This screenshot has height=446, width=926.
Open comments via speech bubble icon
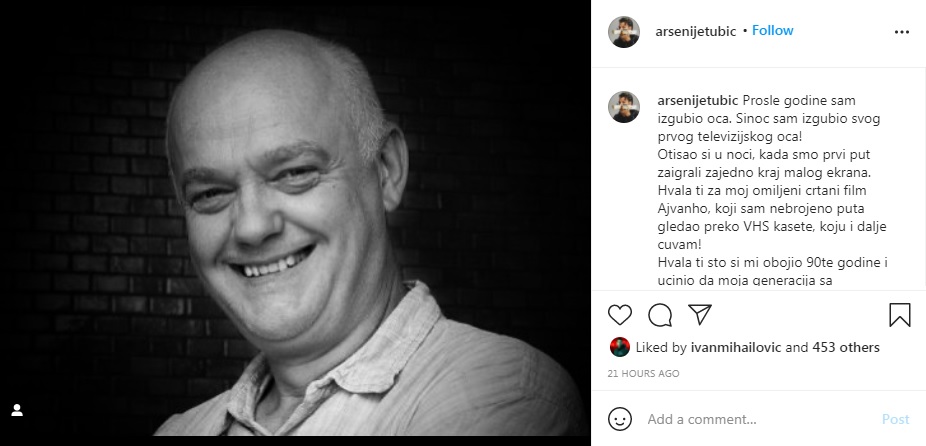pyautogui.click(x=660, y=315)
